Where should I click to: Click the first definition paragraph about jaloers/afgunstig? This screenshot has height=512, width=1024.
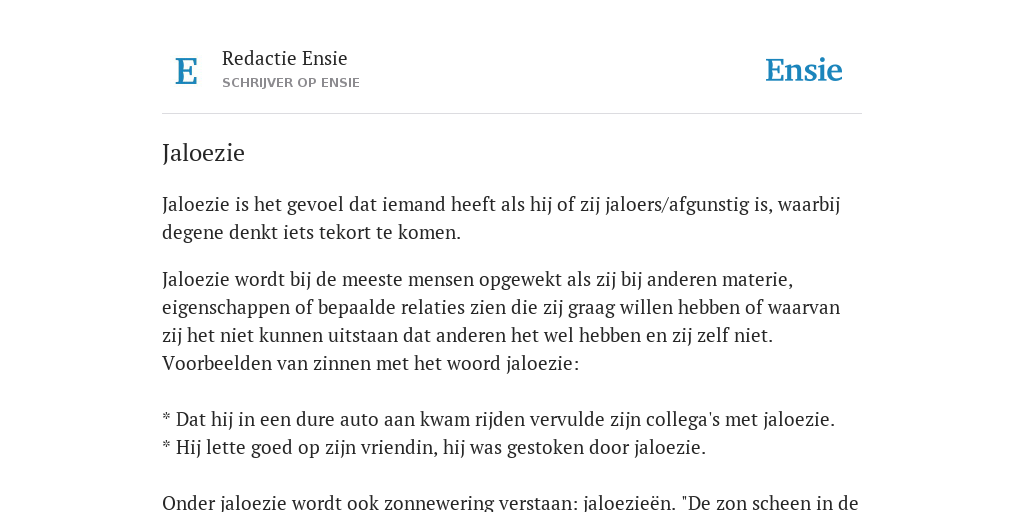tap(501, 218)
